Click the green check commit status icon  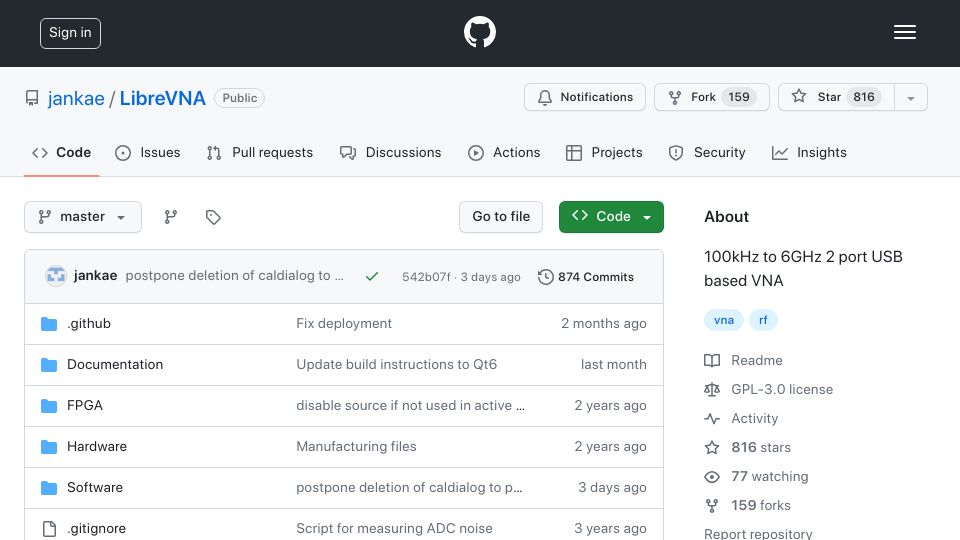(372, 277)
